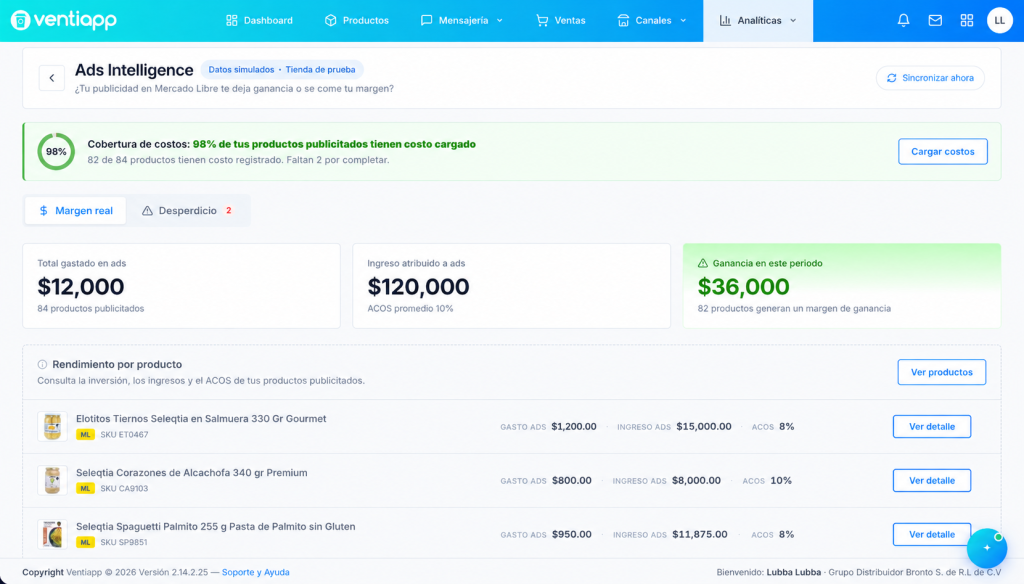1024x584 pixels.
Task: Select the Margen real tab
Action: pos(76,210)
